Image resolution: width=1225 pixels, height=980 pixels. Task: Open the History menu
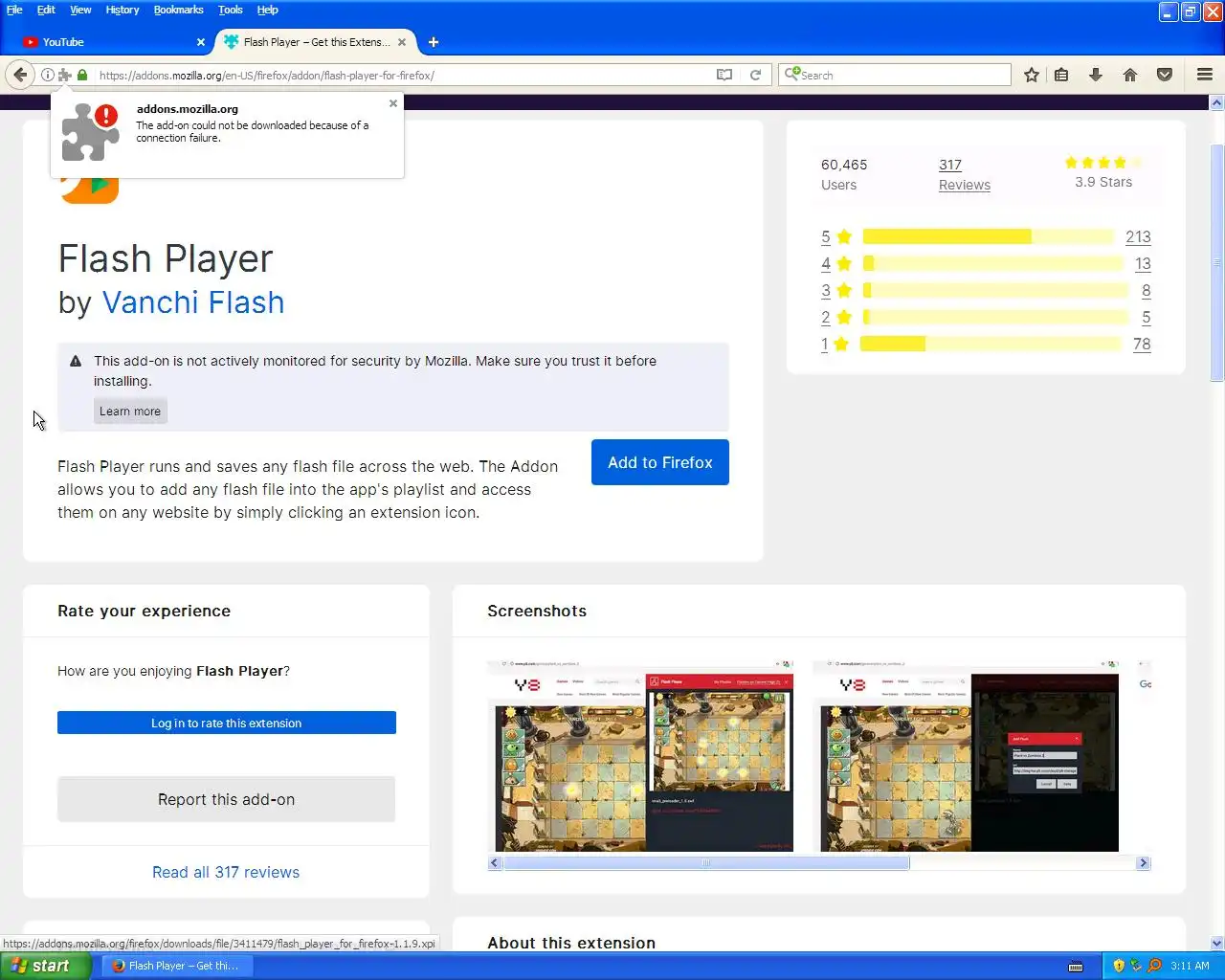(122, 10)
